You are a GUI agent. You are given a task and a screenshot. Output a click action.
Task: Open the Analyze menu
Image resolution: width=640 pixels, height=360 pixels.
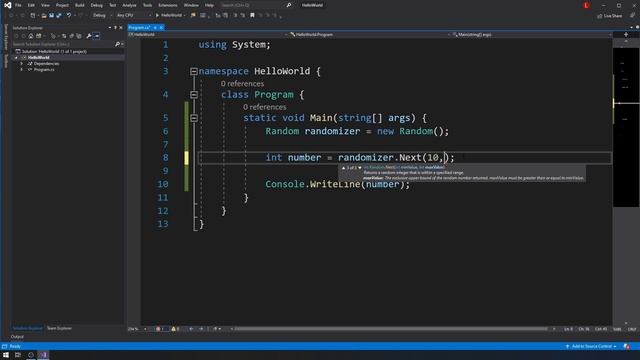(129, 5)
